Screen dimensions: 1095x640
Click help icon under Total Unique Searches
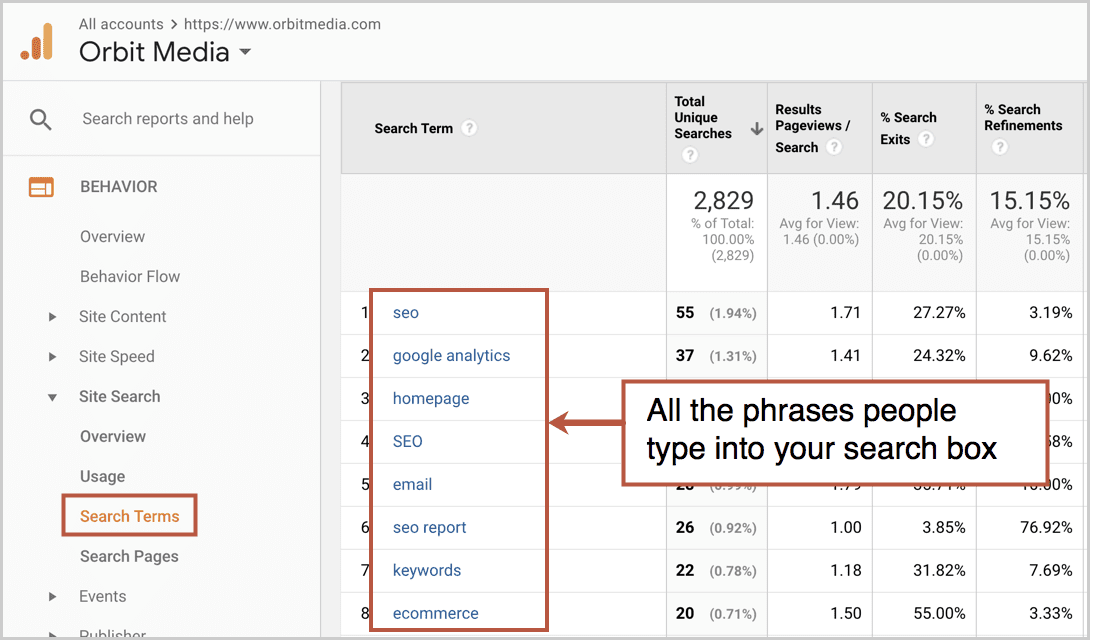[x=689, y=155]
